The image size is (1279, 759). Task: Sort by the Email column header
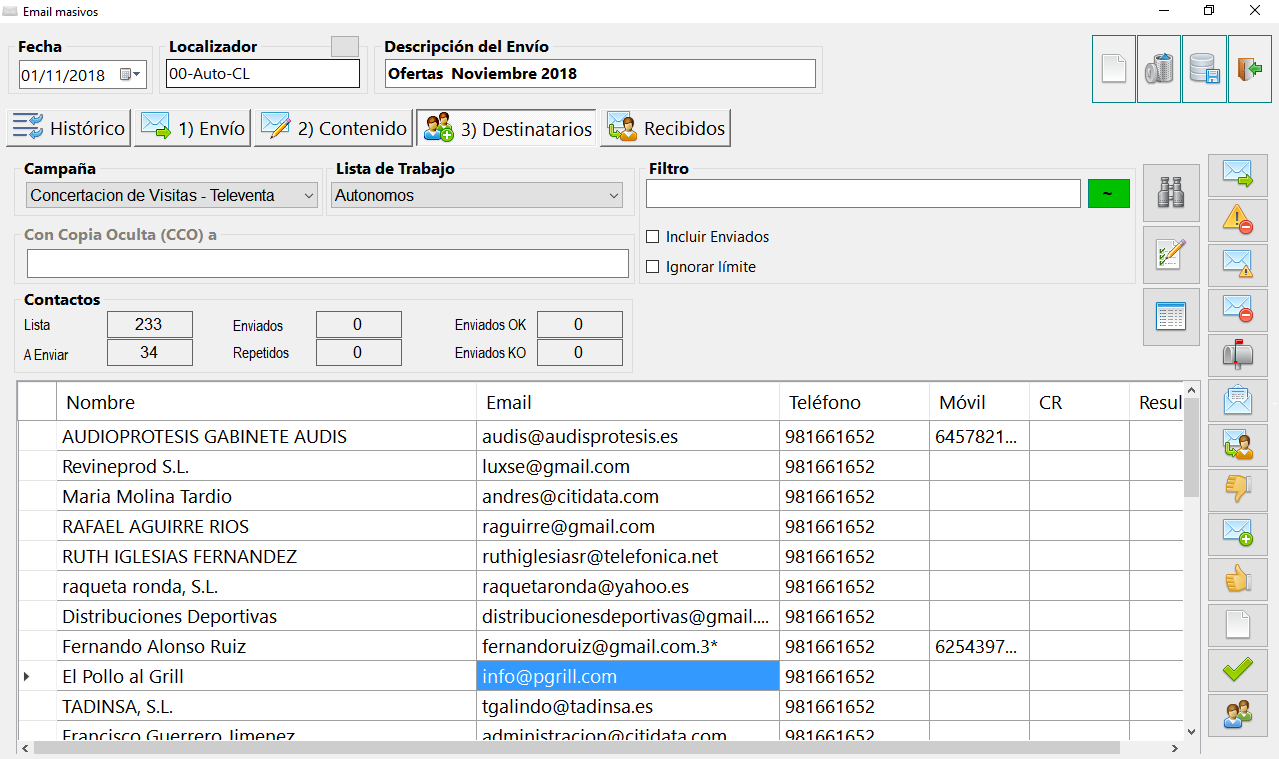click(628, 403)
